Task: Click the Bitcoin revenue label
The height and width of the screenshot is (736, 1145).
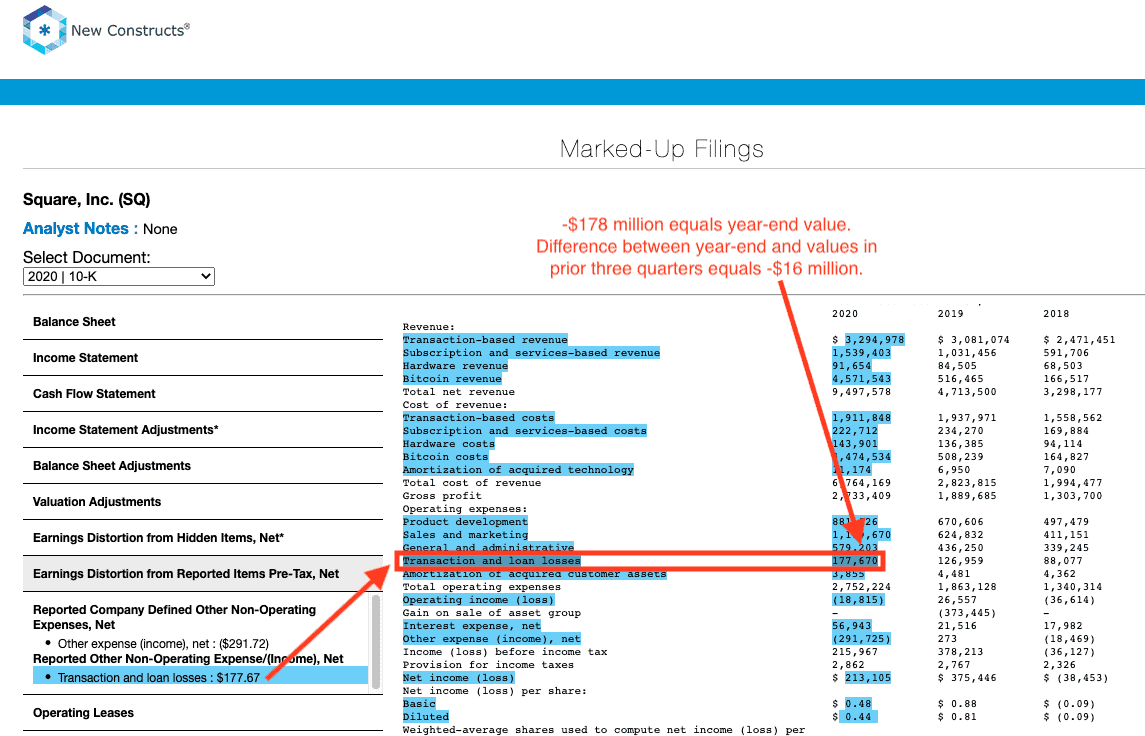Action: point(452,379)
